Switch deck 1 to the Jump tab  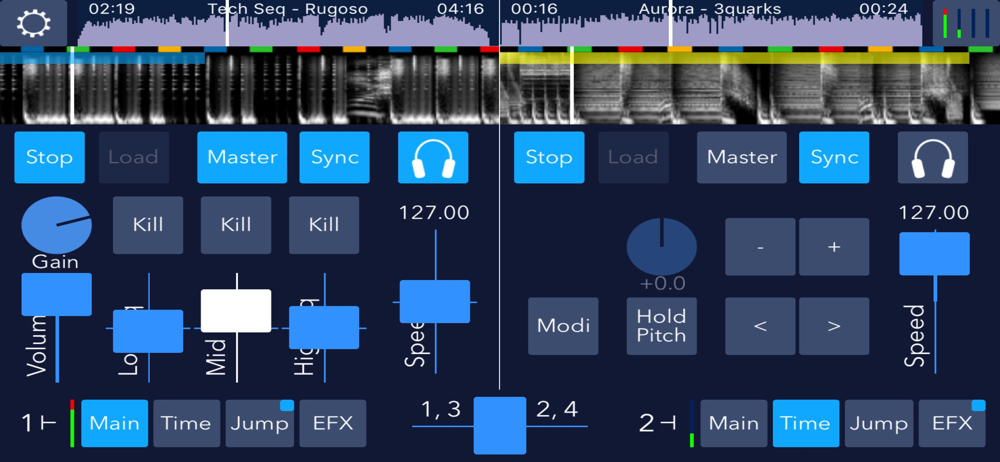260,423
